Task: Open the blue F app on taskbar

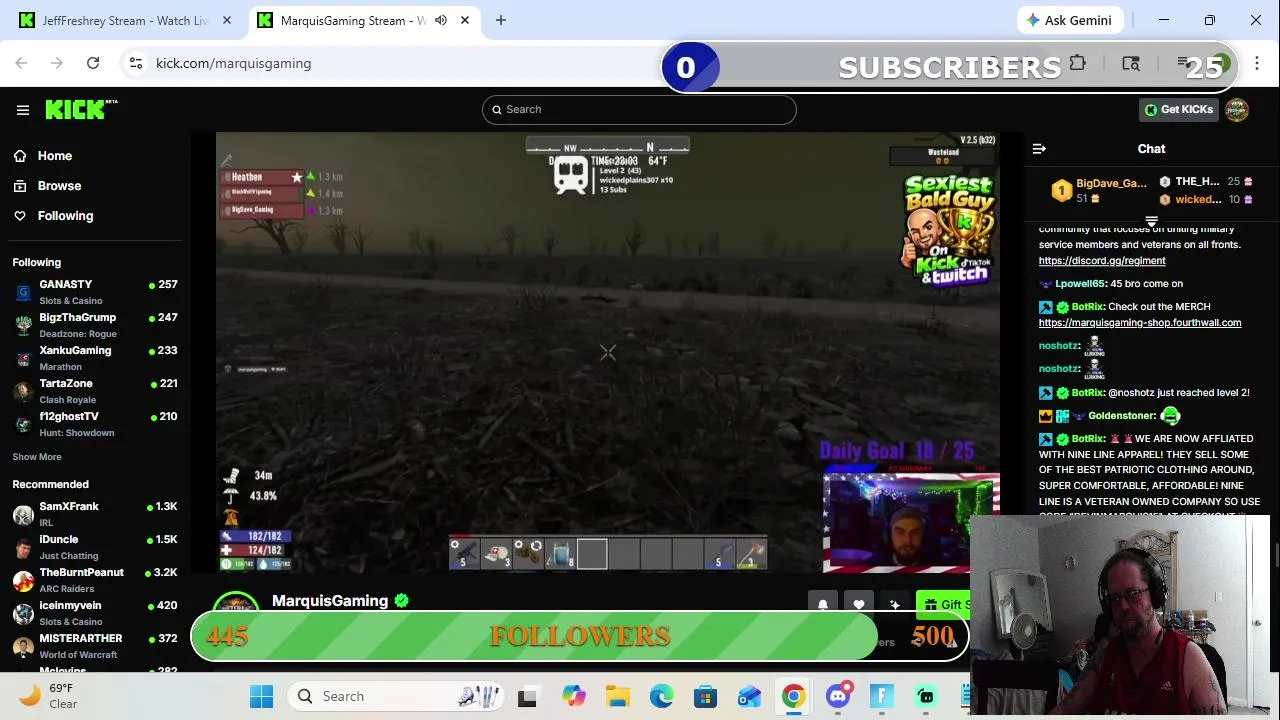Action: [x=882, y=696]
